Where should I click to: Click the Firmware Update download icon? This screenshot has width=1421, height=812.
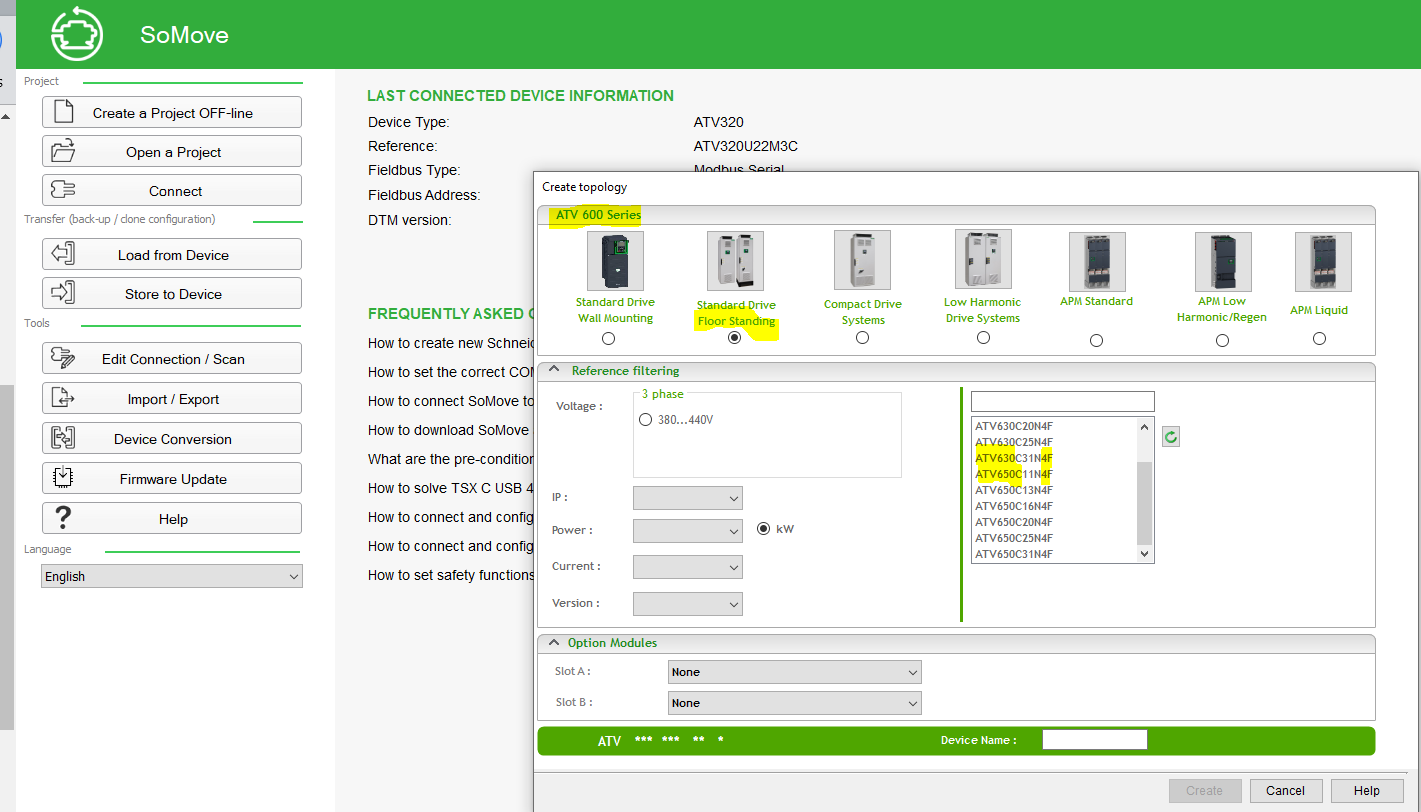pyautogui.click(x=63, y=478)
